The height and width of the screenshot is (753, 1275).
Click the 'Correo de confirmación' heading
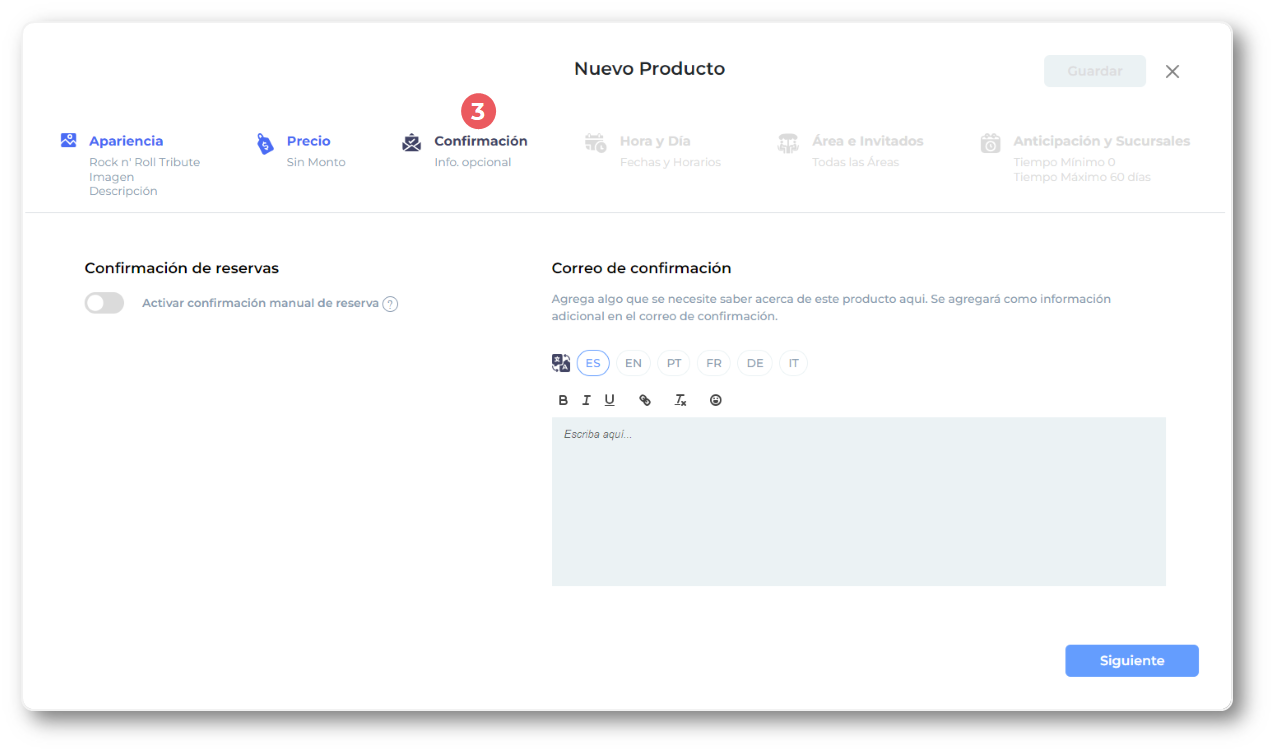(x=641, y=268)
